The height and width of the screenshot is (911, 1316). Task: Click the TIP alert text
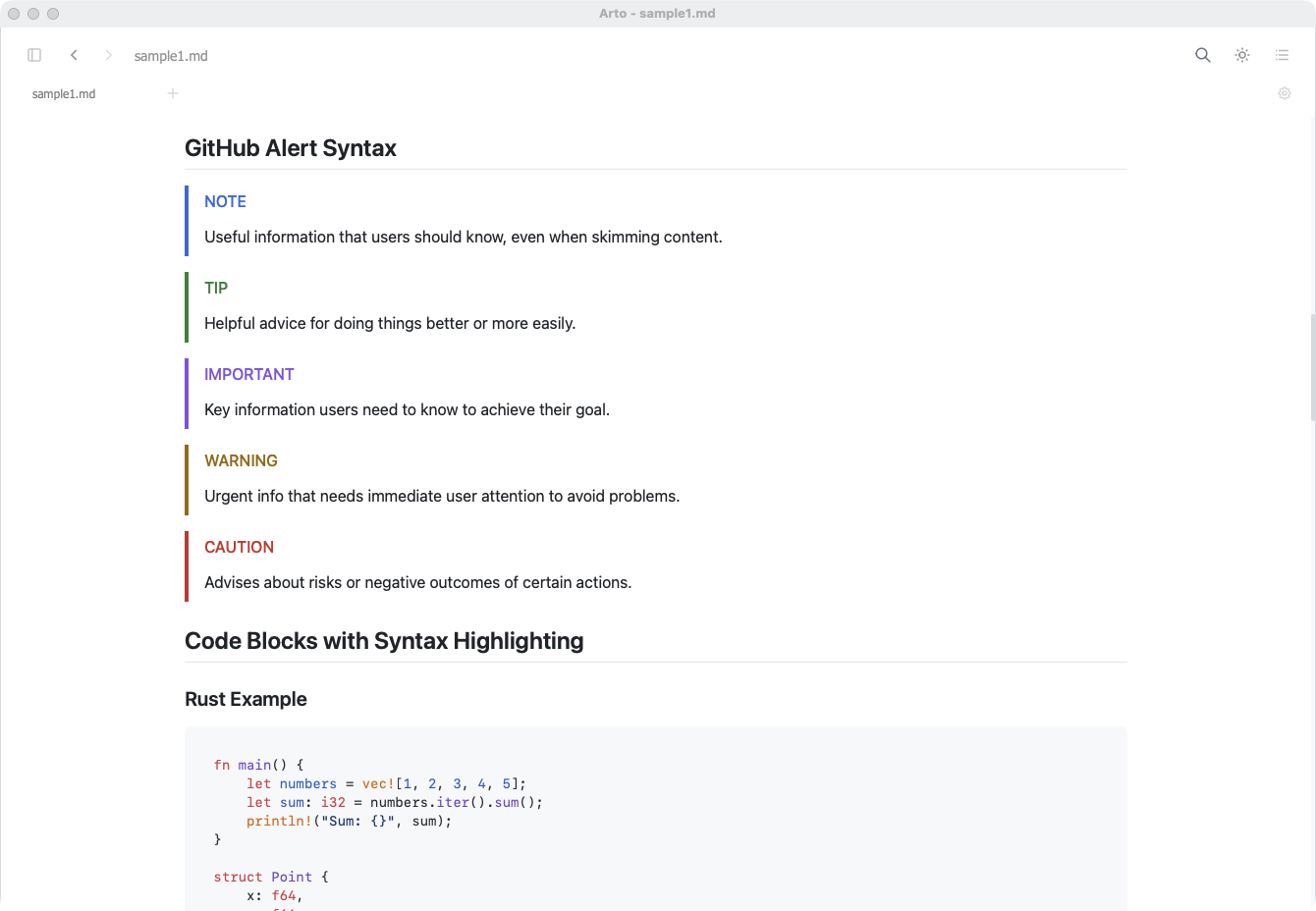tap(390, 323)
